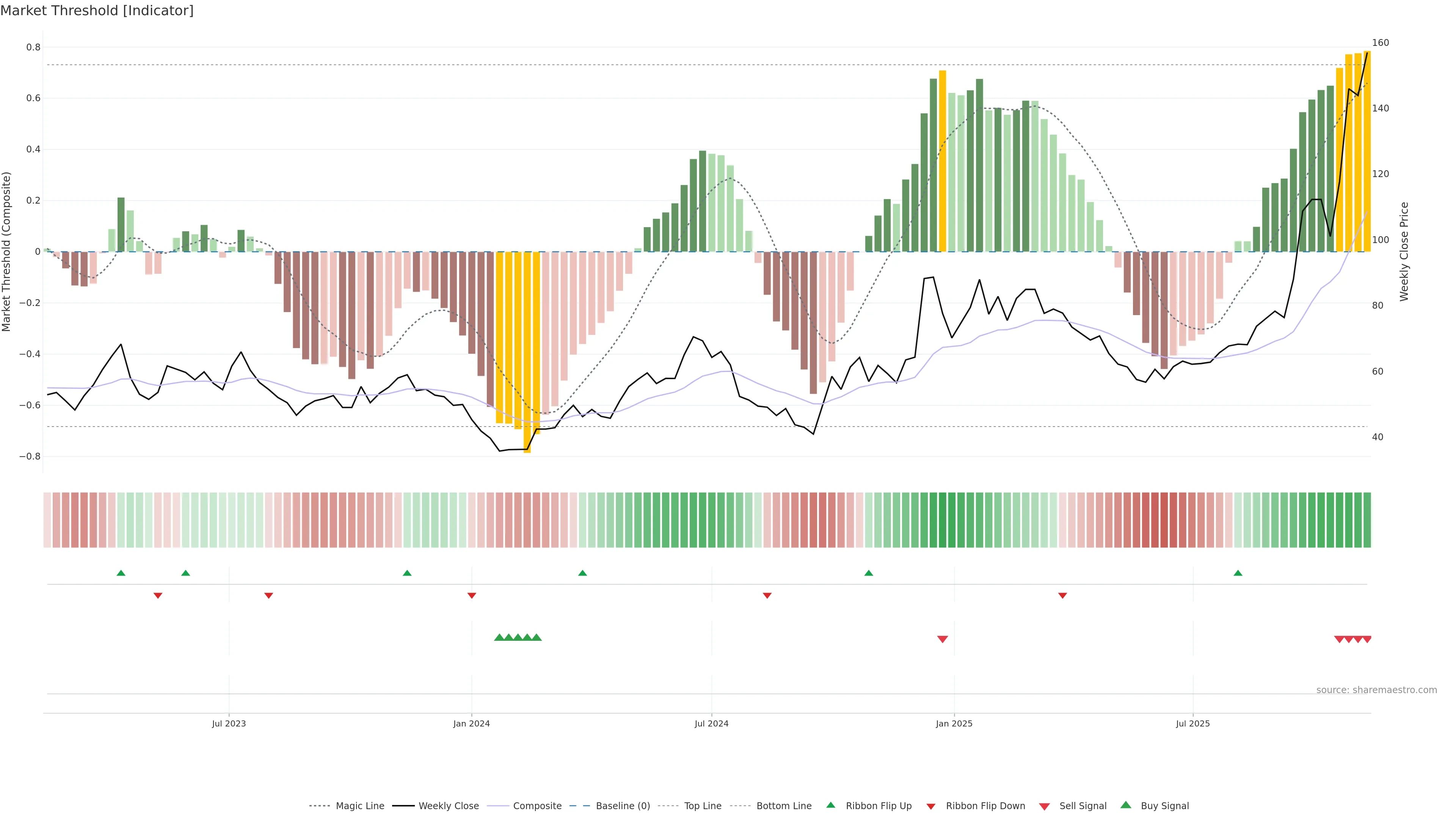Image resolution: width=1456 pixels, height=819 pixels.
Task: Click the lone Sell Signal marker before Jan 2025
Action: 942,639
